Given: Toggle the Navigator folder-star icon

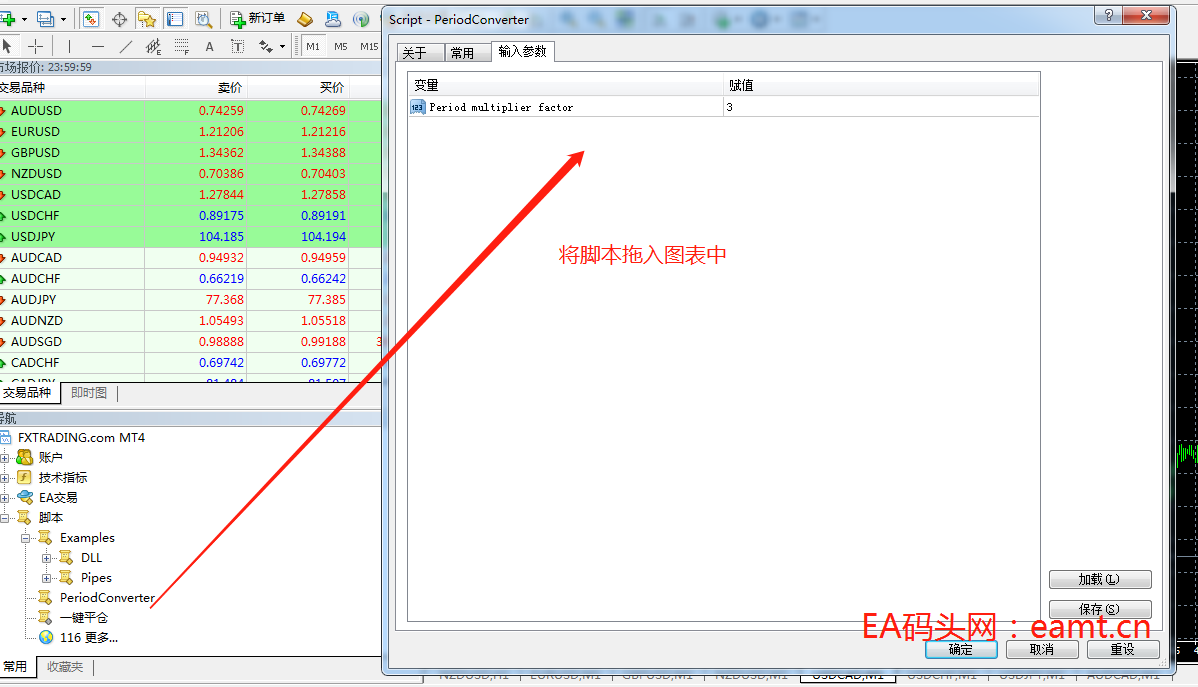Looking at the screenshot, I should [x=147, y=19].
